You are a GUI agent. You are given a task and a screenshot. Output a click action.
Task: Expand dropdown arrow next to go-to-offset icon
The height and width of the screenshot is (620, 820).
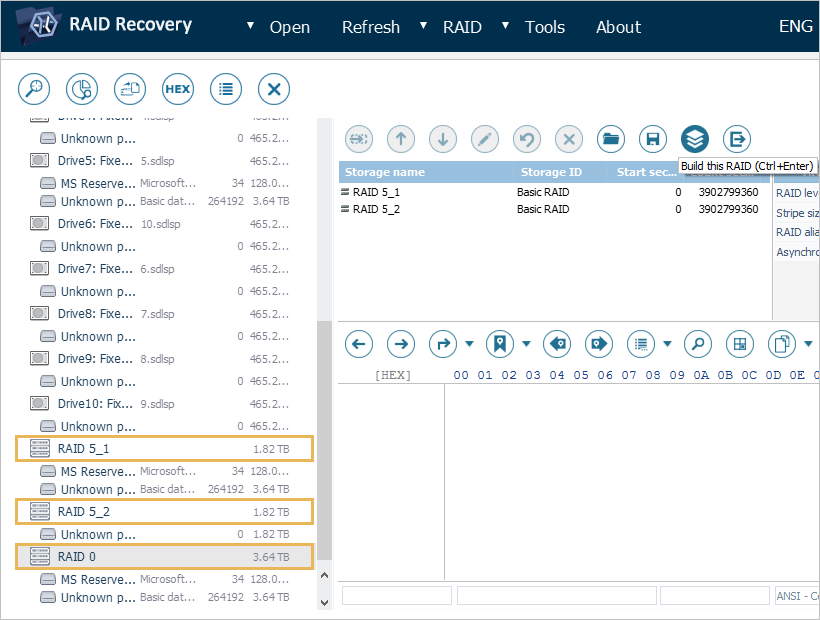469,345
